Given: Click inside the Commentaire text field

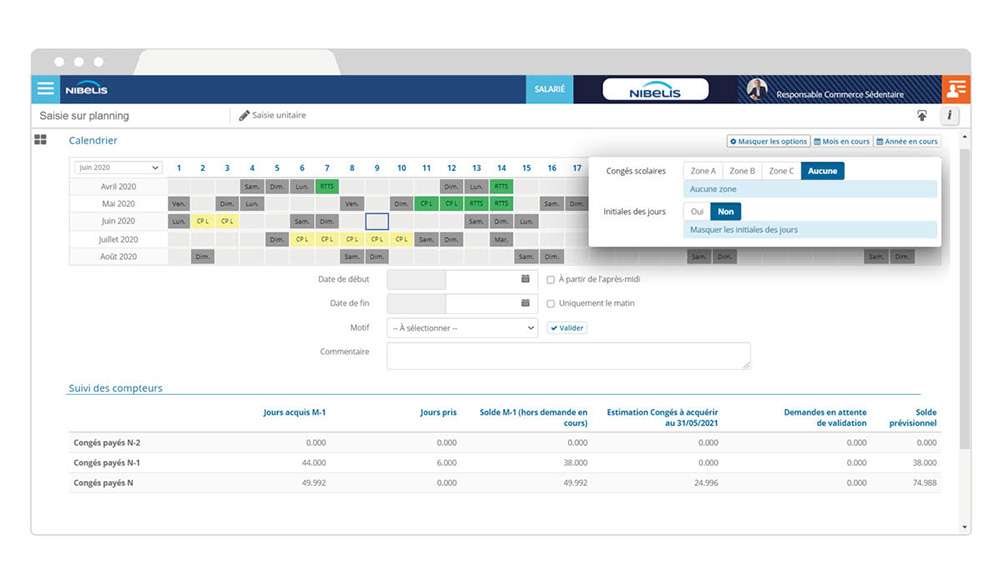Looking at the screenshot, I should (568, 356).
